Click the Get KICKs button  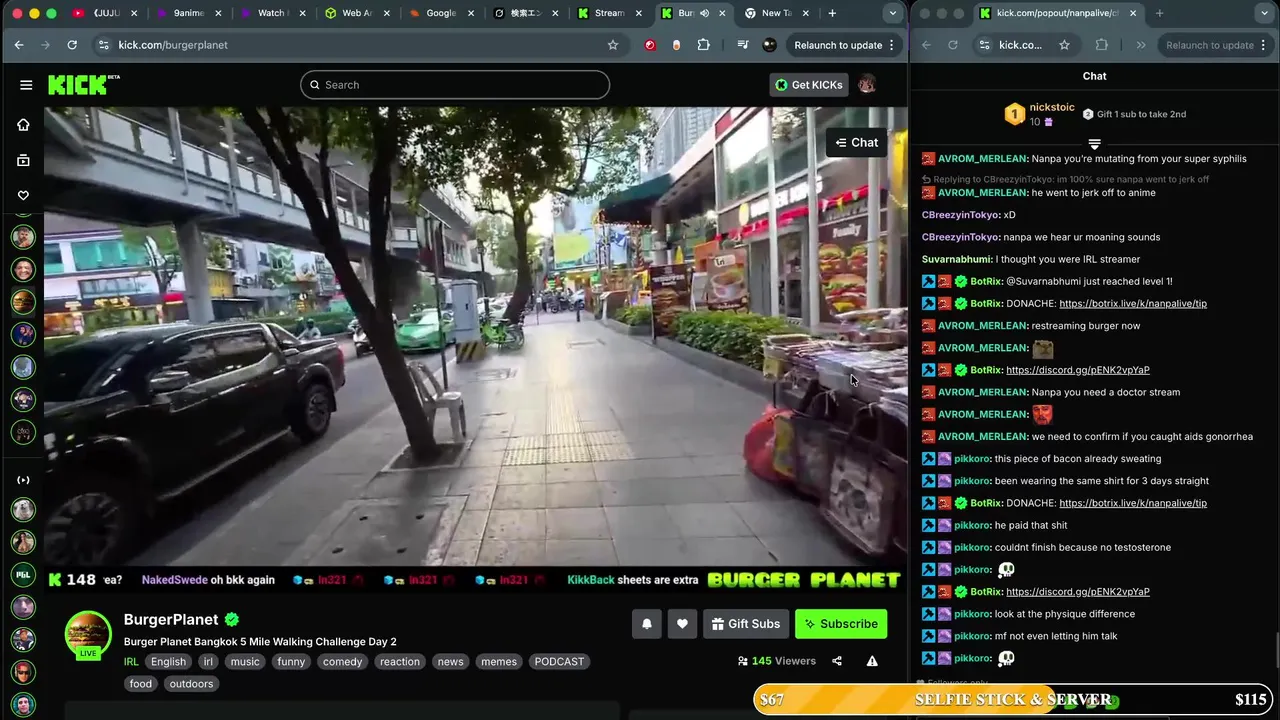(809, 85)
